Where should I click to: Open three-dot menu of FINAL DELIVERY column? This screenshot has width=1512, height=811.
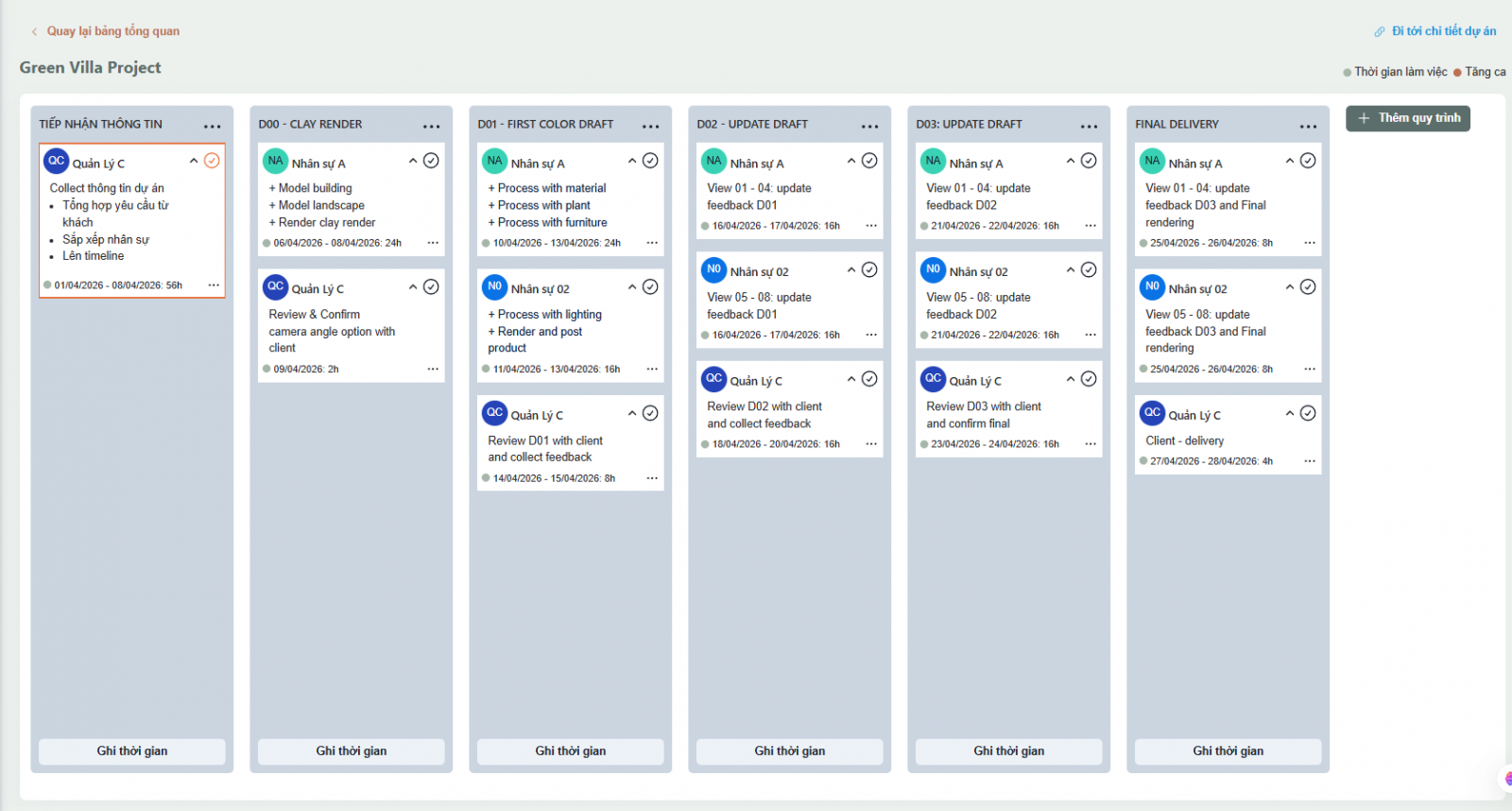pyautogui.click(x=1308, y=126)
